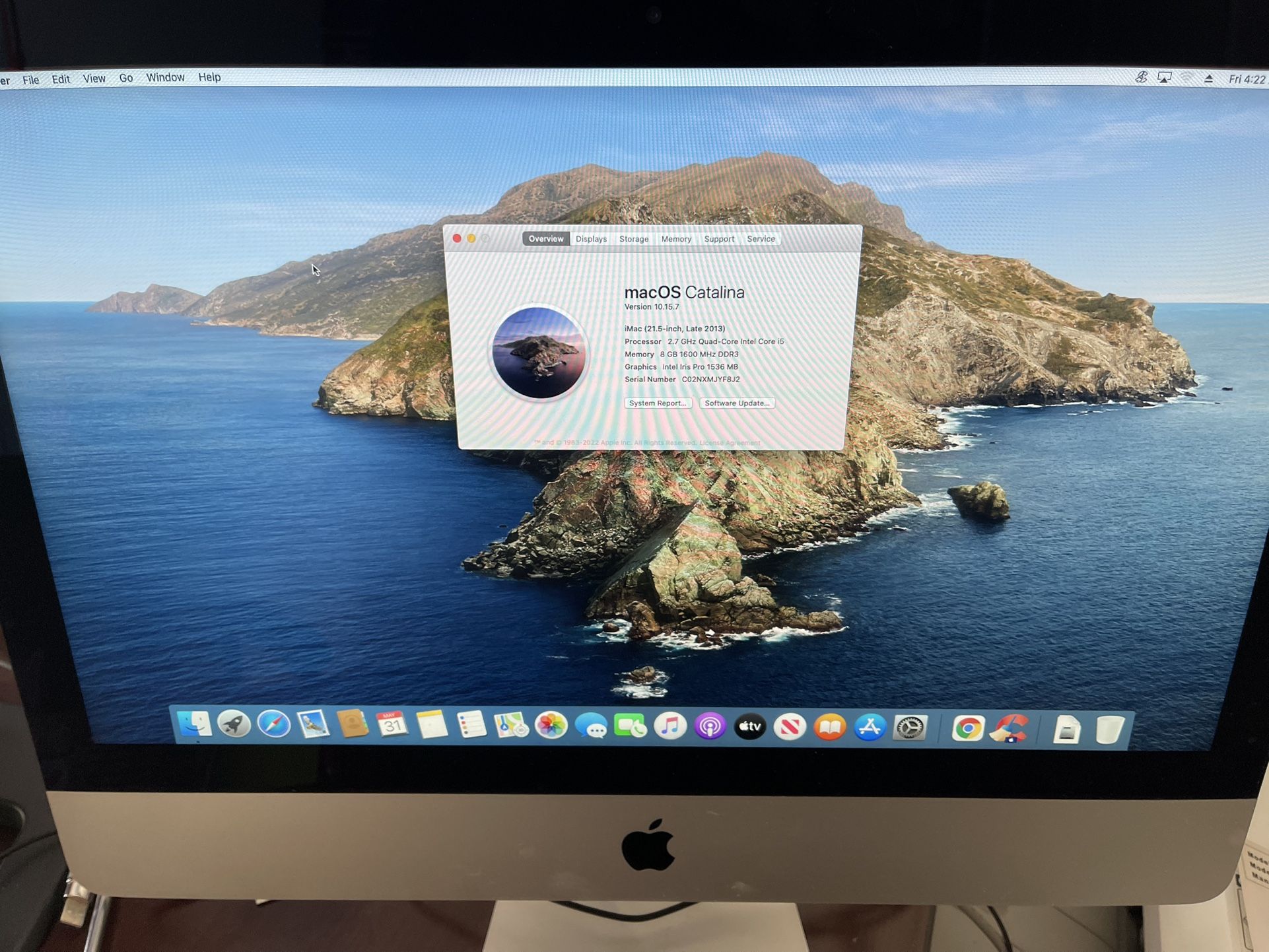Open the Go menu
Image resolution: width=1269 pixels, height=952 pixels.
126,78
